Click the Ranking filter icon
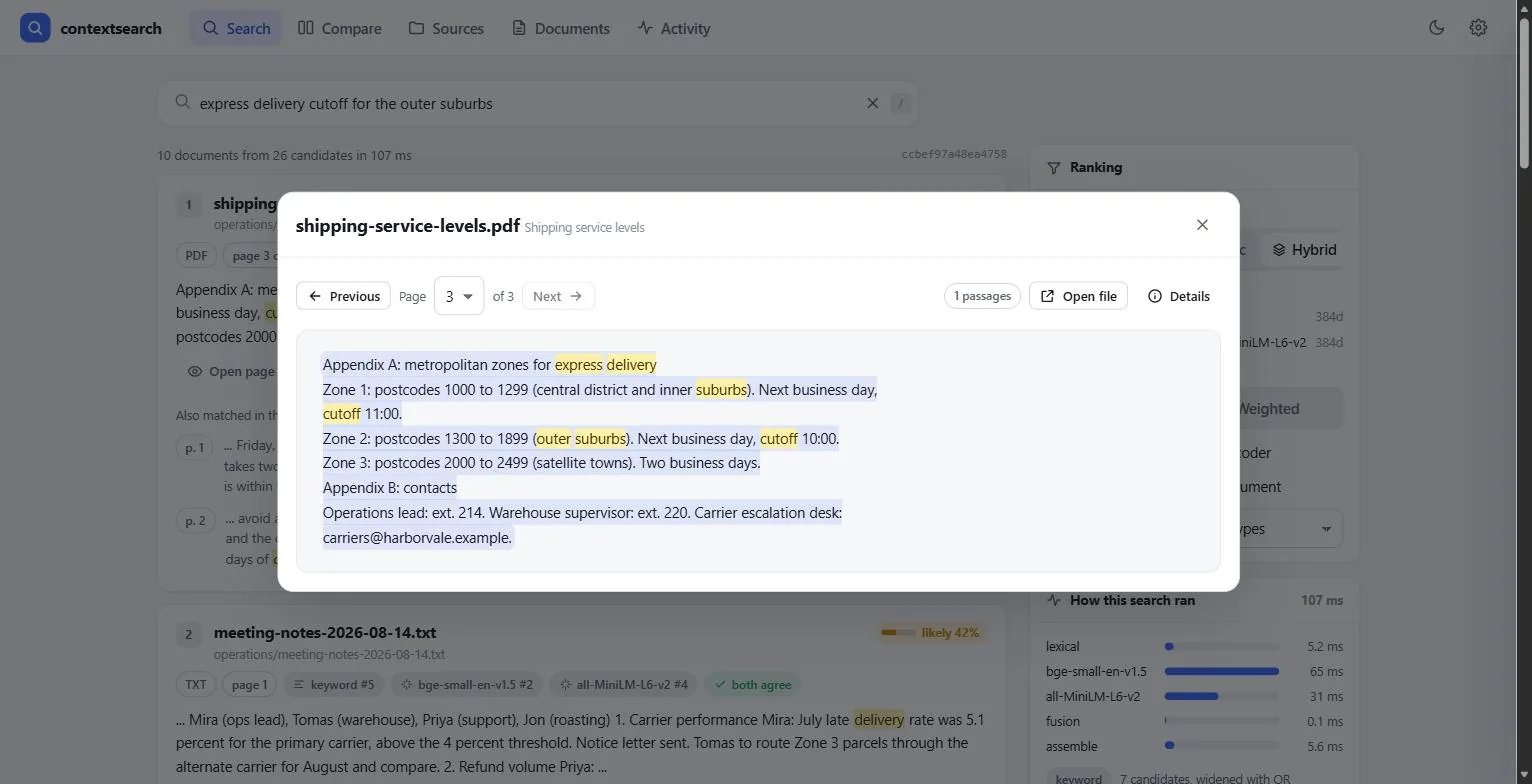 coord(1053,168)
